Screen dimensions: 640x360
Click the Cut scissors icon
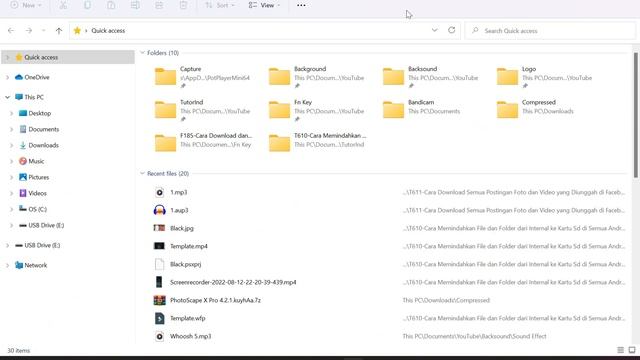[63, 5]
